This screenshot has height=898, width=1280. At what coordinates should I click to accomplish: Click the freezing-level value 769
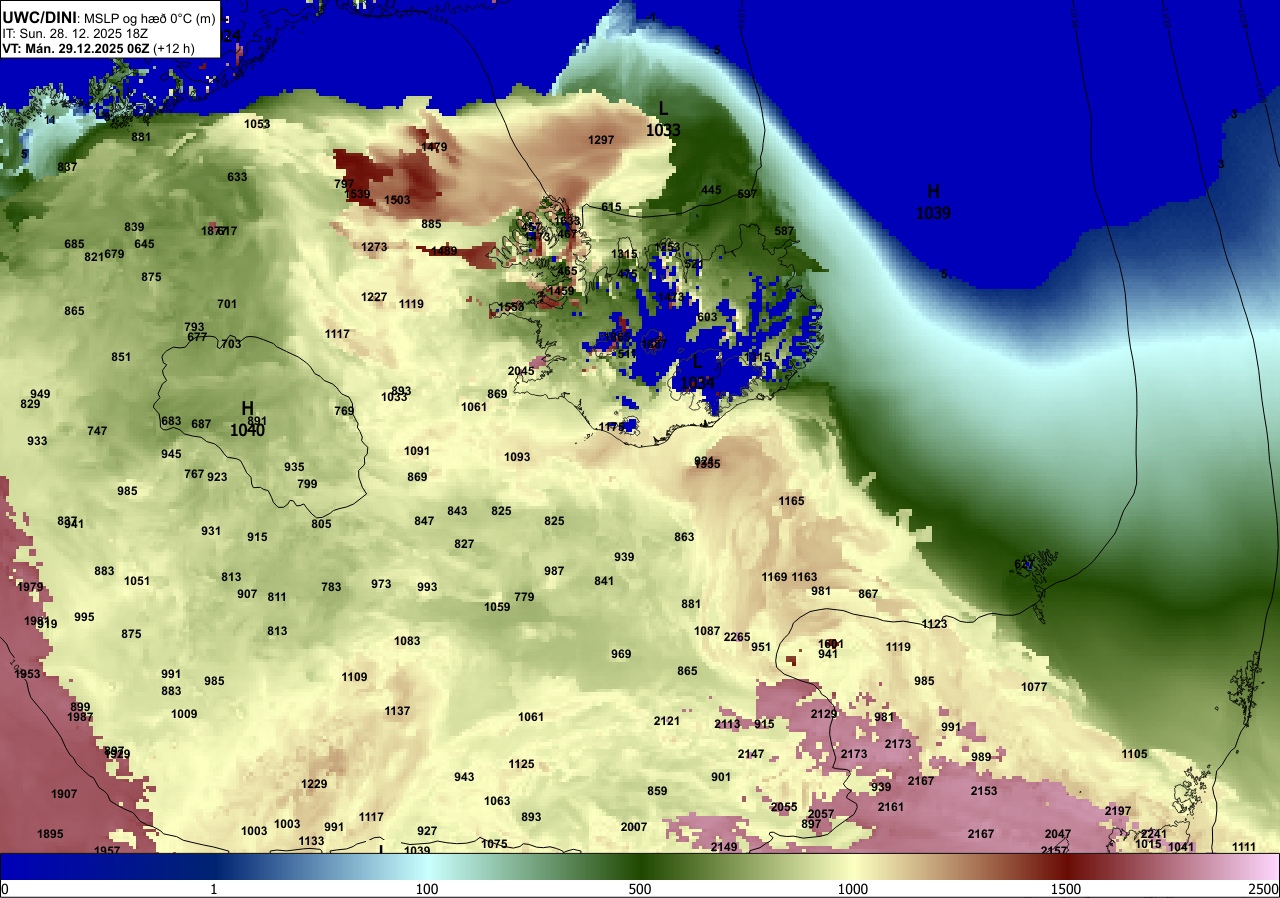click(344, 411)
